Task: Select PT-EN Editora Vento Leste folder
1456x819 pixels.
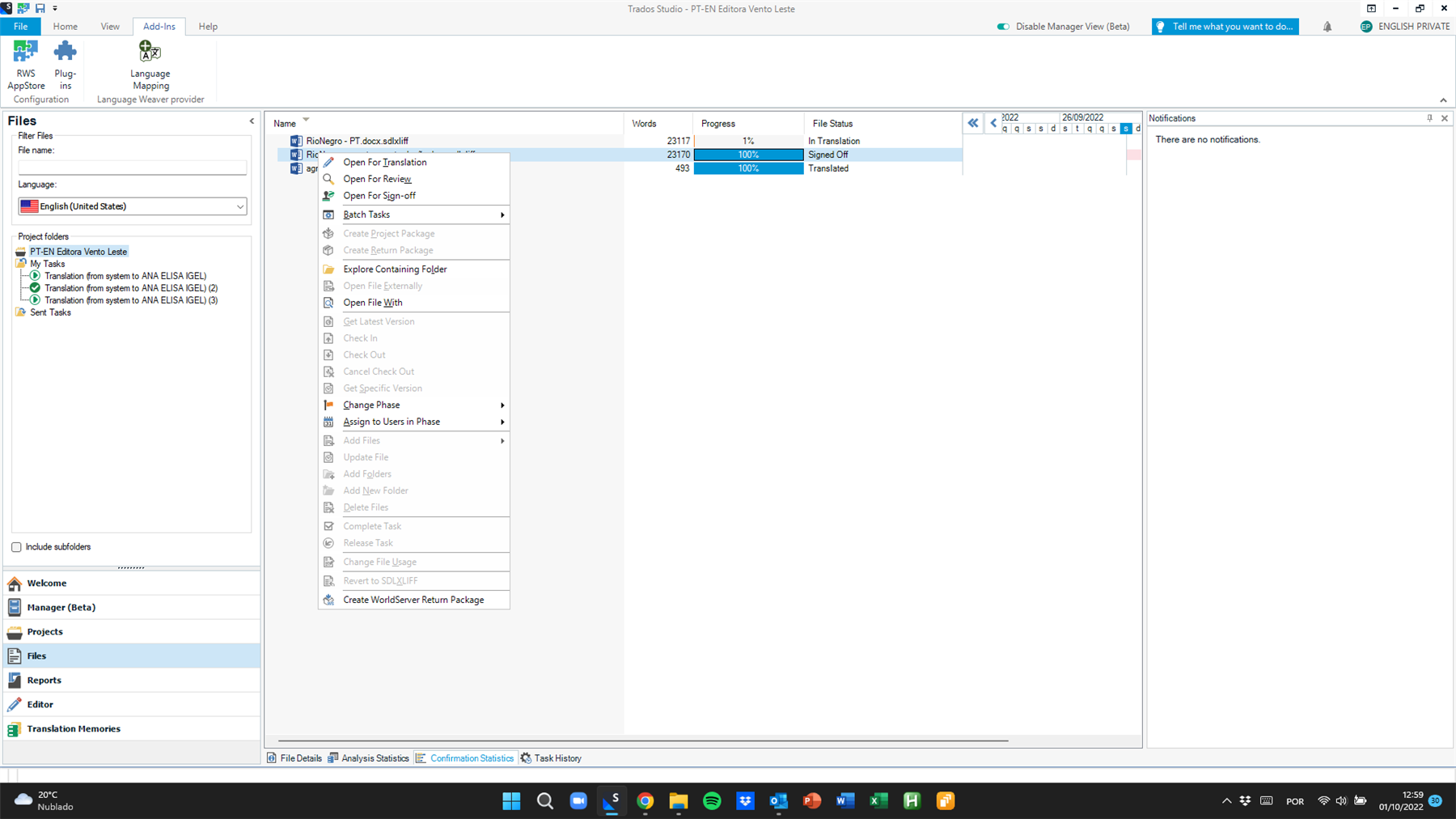Action: point(78,252)
